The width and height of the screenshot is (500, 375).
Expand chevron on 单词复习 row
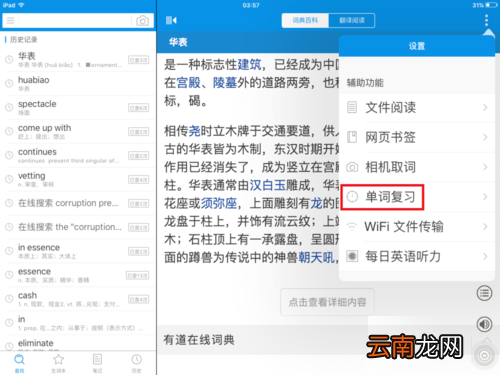tap(485, 197)
